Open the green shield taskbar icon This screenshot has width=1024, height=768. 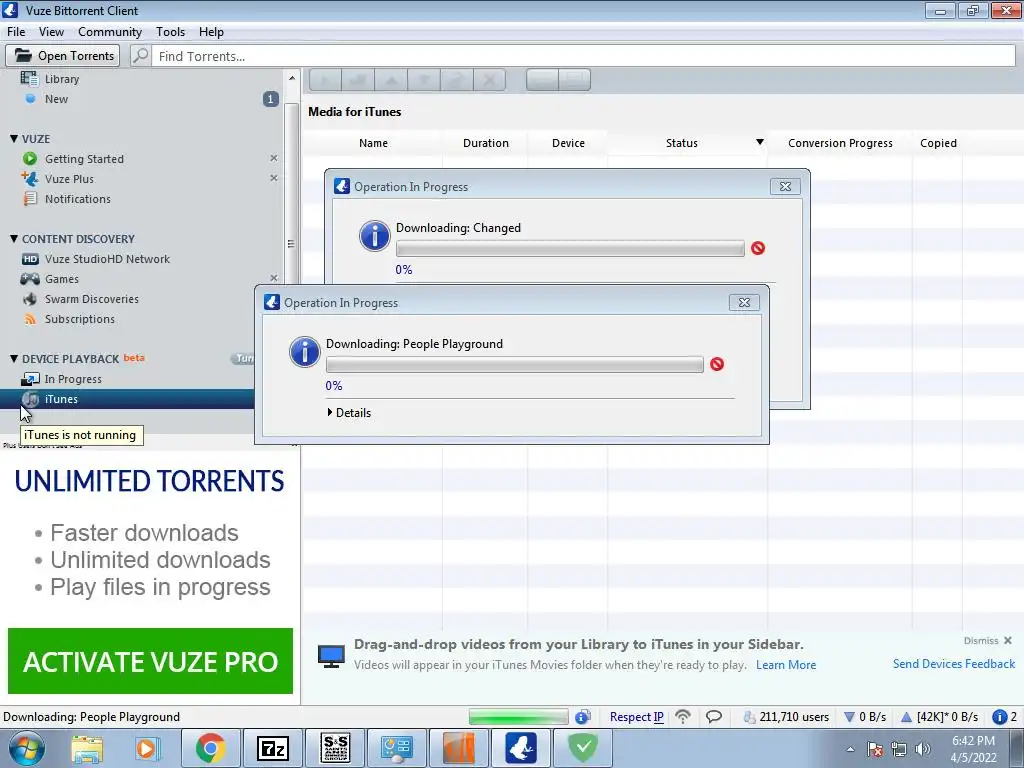pos(583,748)
